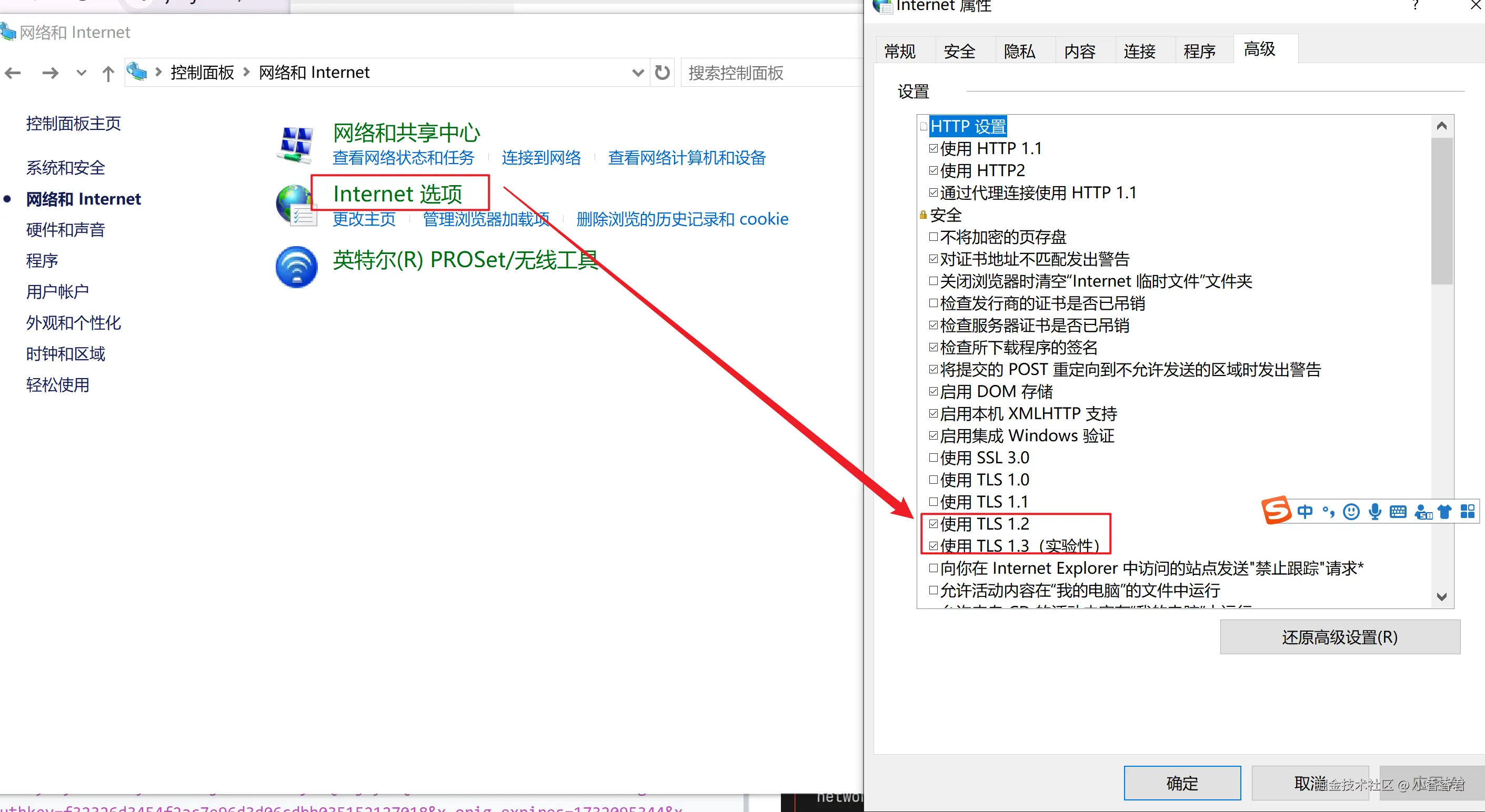Click the 确定 button

1182,783
